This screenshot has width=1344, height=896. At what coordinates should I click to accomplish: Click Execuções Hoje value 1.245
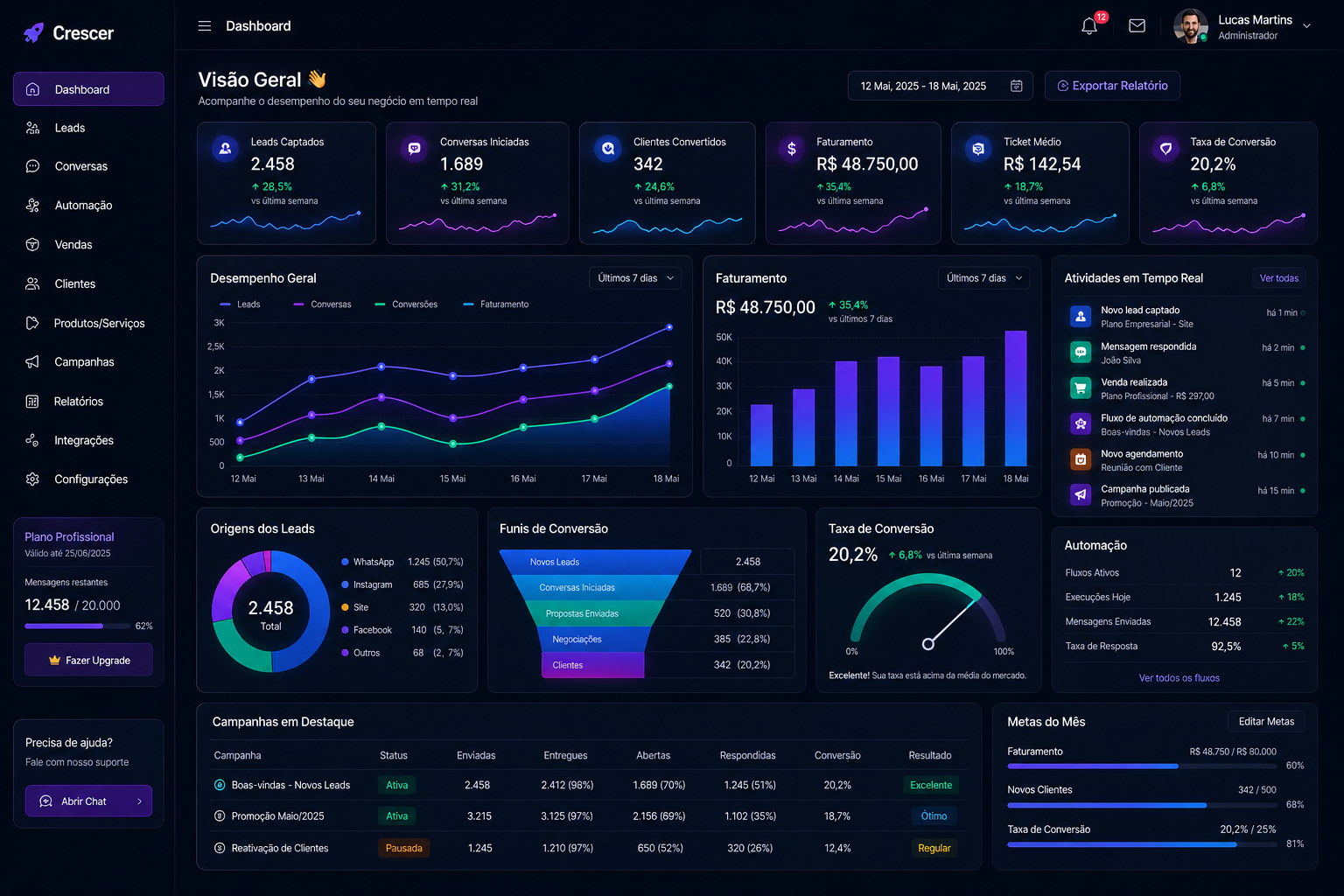(1228, 598)
